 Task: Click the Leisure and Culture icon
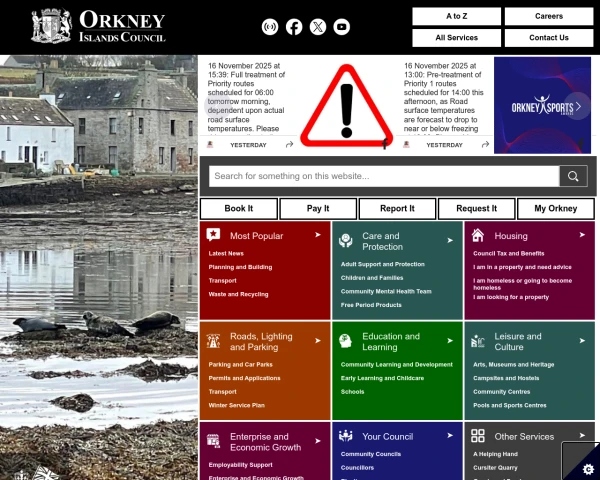pyautogui.click(x=478, y=341)
